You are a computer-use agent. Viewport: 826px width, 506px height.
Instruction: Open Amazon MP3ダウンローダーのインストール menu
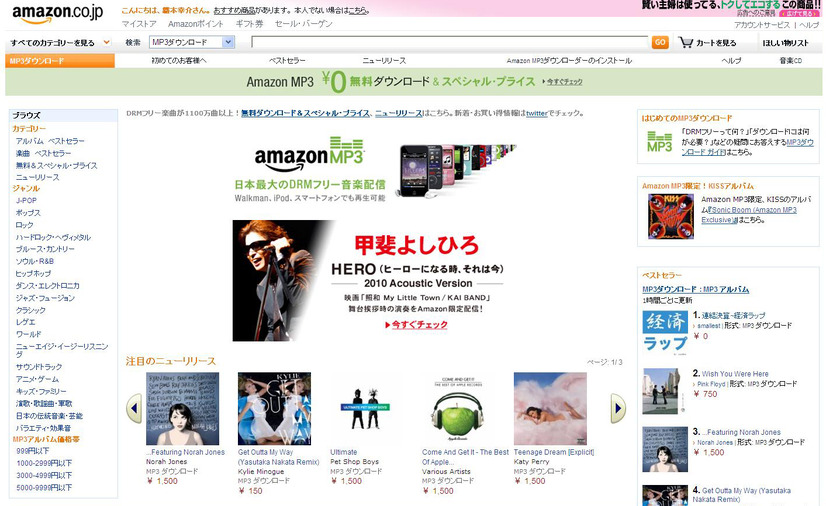(x=569, y=61)
